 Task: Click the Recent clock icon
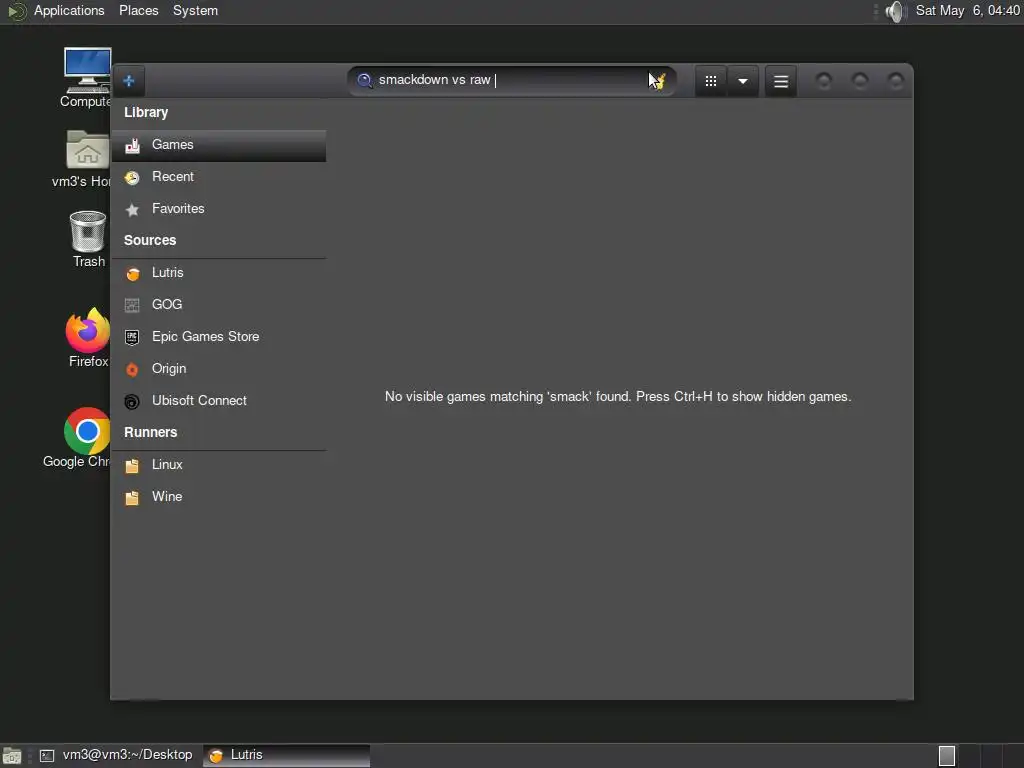tap(132, 178)
